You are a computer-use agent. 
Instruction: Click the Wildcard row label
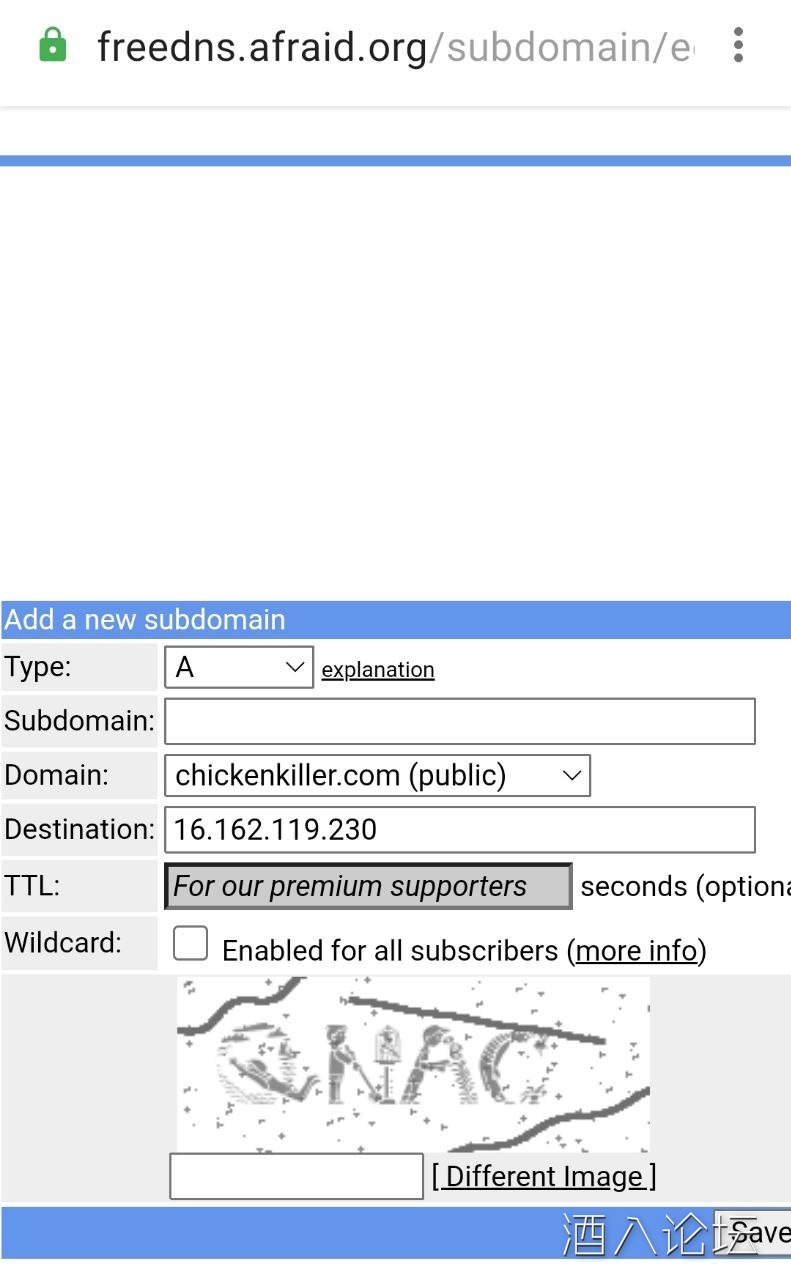[x=63, y=942]
